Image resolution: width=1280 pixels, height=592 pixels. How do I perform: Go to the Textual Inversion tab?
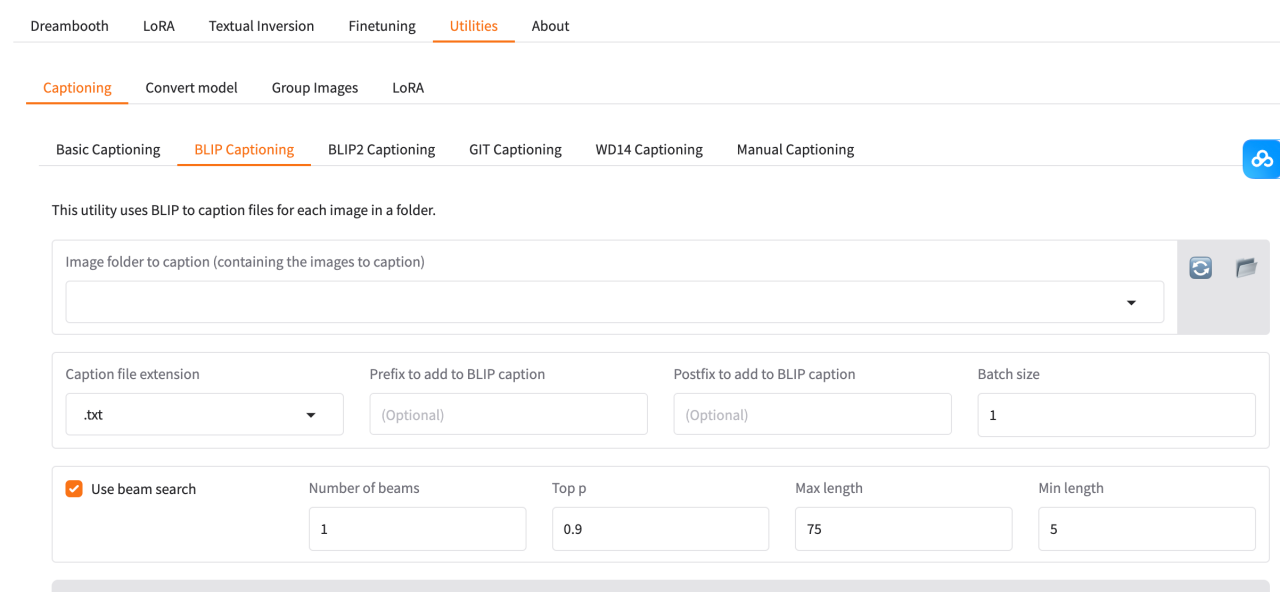pos(261,26)
